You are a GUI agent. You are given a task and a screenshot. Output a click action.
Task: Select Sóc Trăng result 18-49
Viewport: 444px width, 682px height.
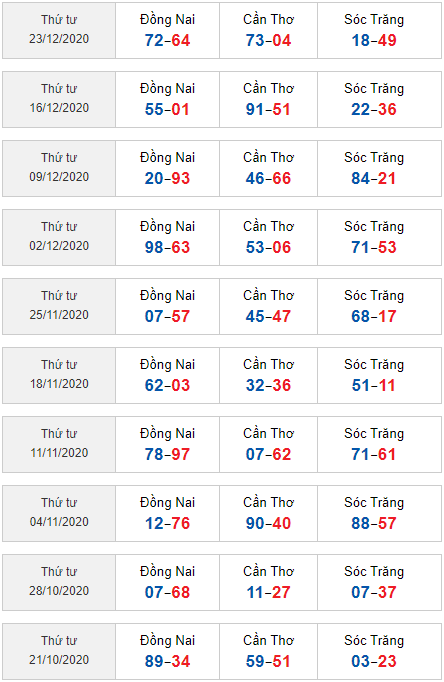[374, 40]
